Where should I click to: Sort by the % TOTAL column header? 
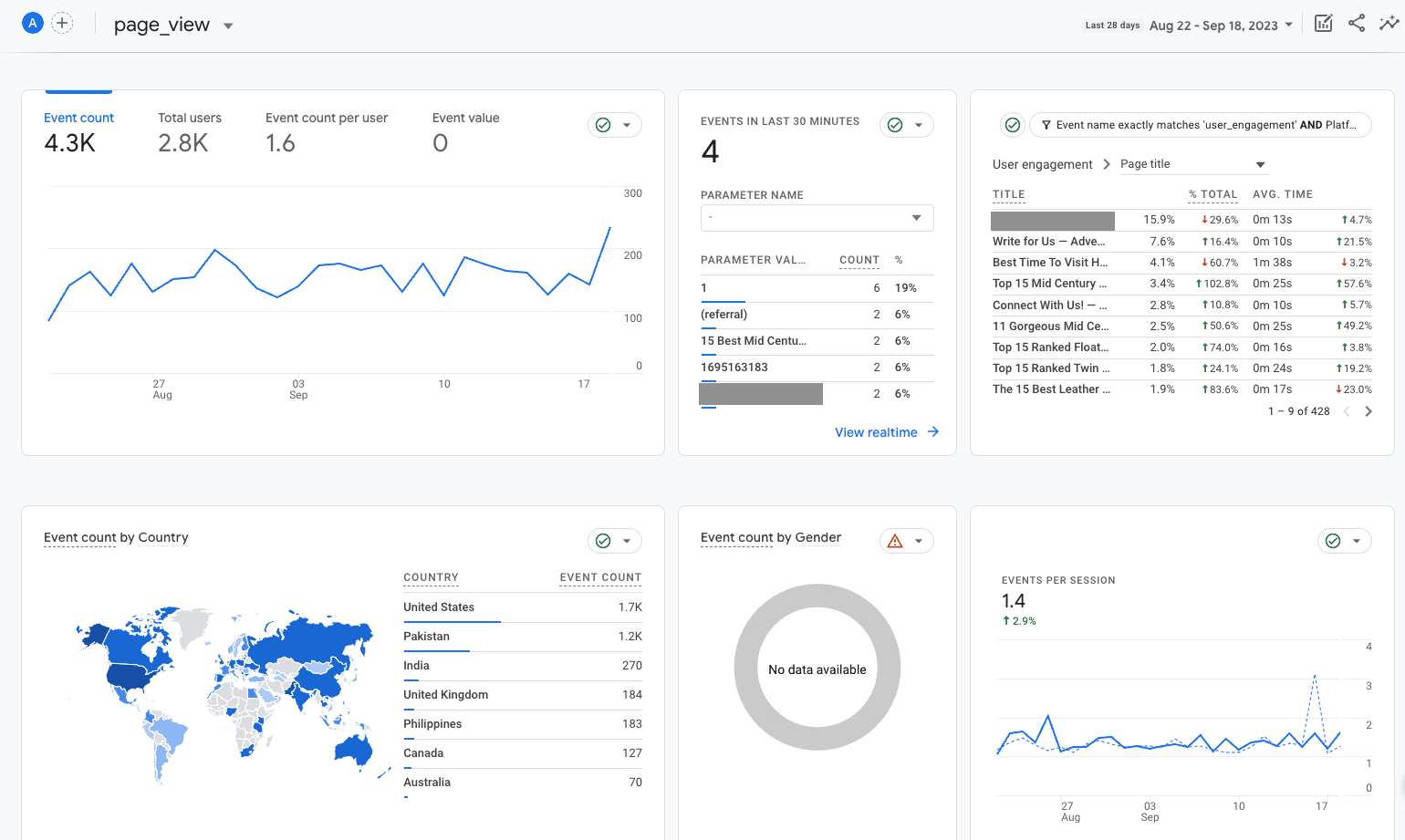pyautogui.click(x=1213, y=194)
